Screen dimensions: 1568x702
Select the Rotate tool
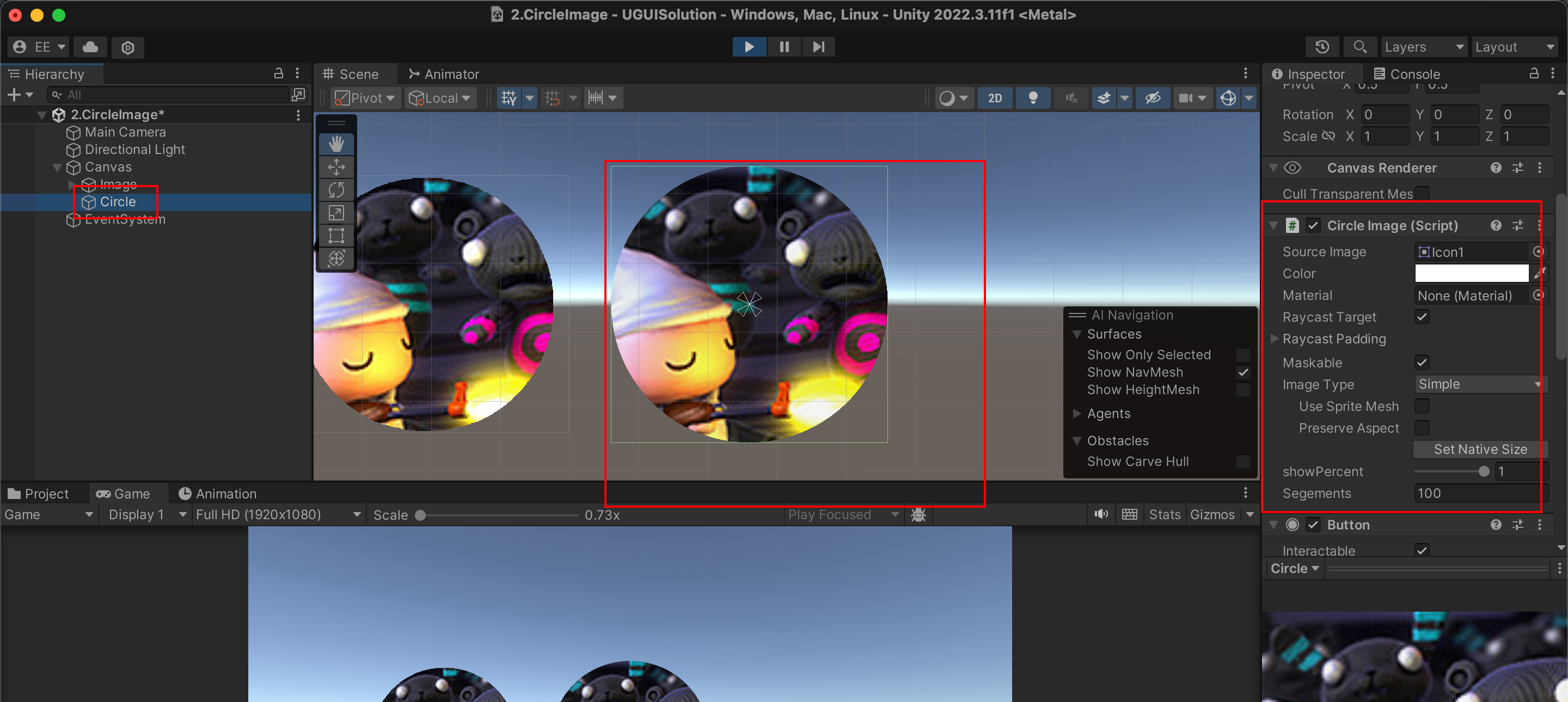pos(336,190)
